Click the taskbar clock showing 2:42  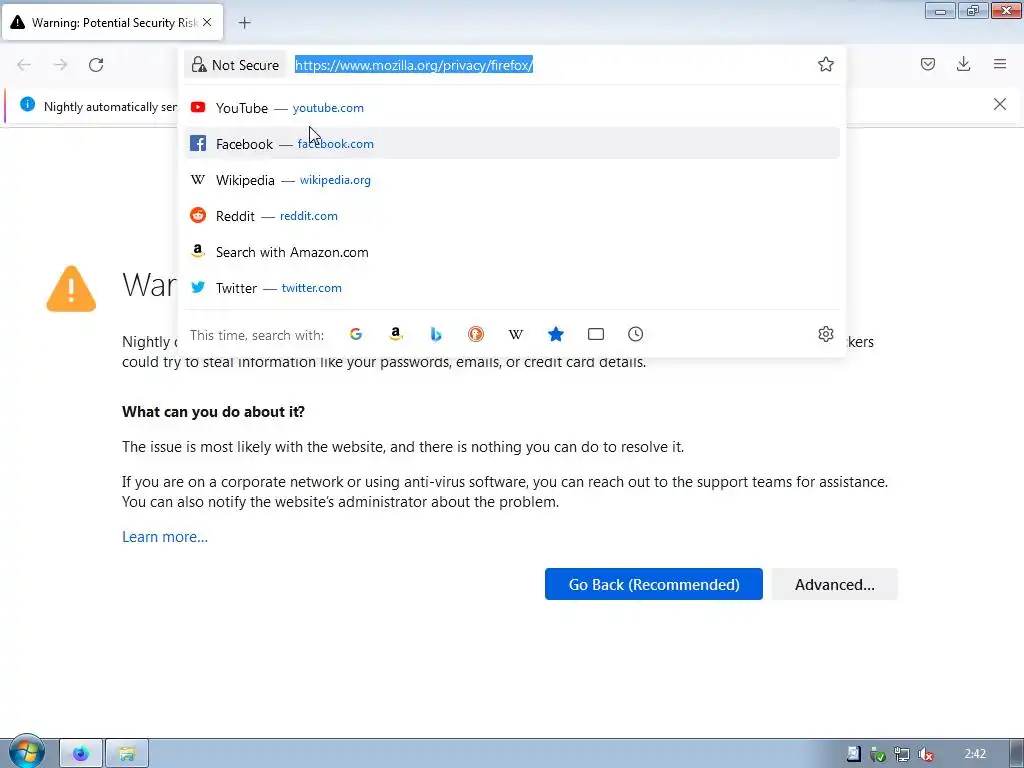[975, 754]
